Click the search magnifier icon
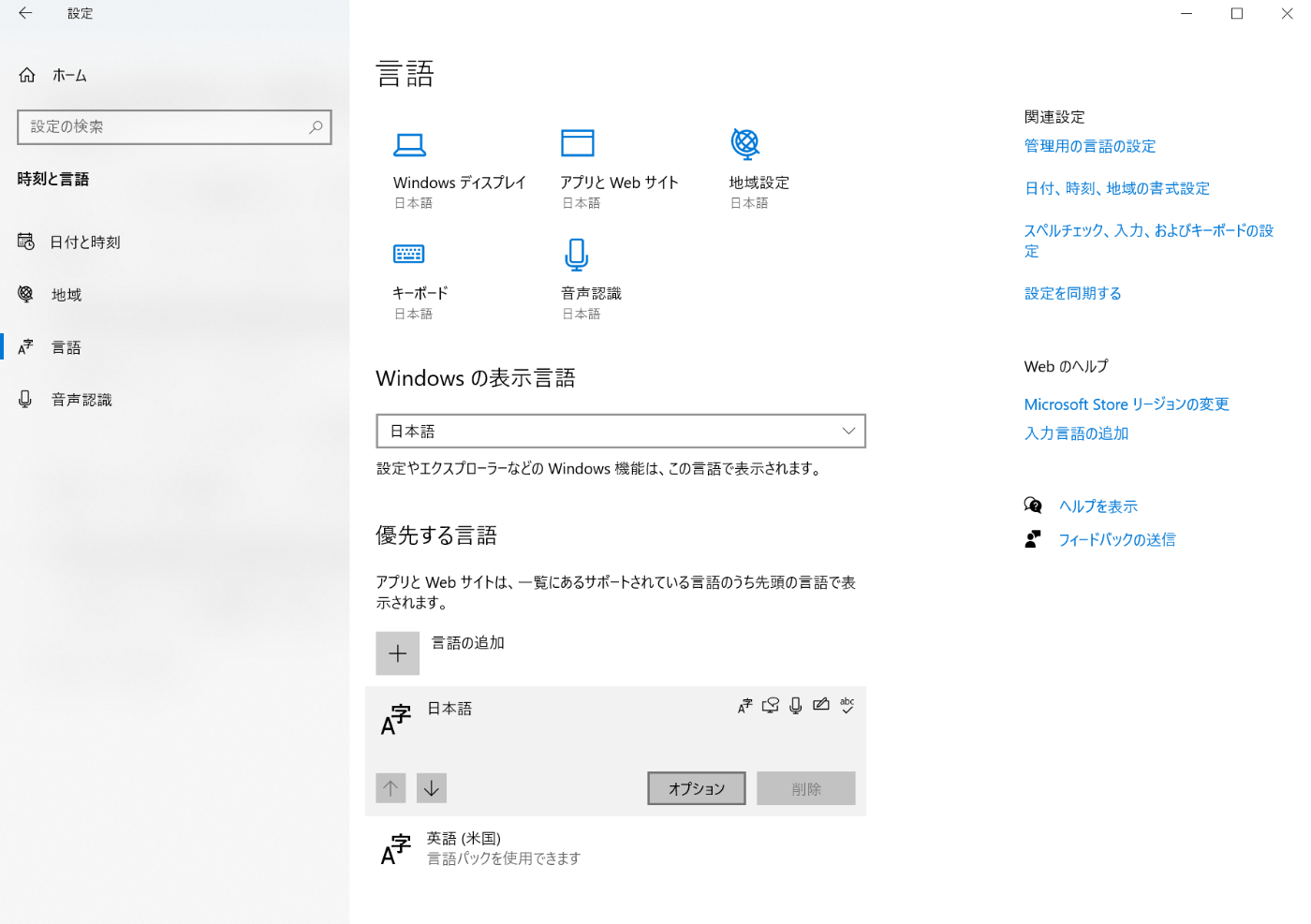 click(x=316, y=126)
